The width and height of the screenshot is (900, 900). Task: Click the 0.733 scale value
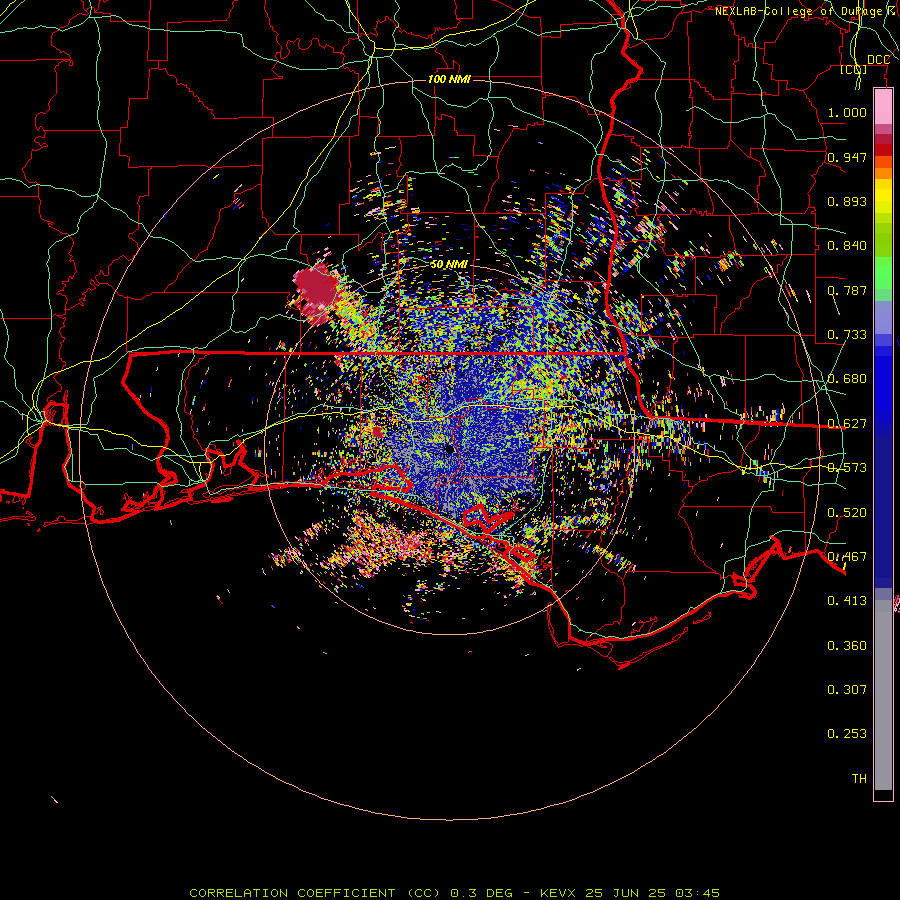[847, 335]
